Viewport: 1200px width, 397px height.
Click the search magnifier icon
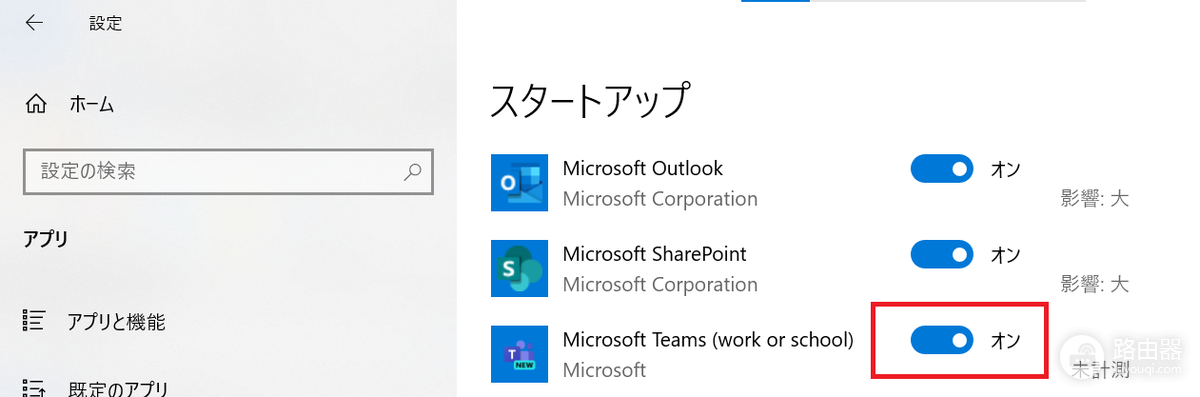412,172
